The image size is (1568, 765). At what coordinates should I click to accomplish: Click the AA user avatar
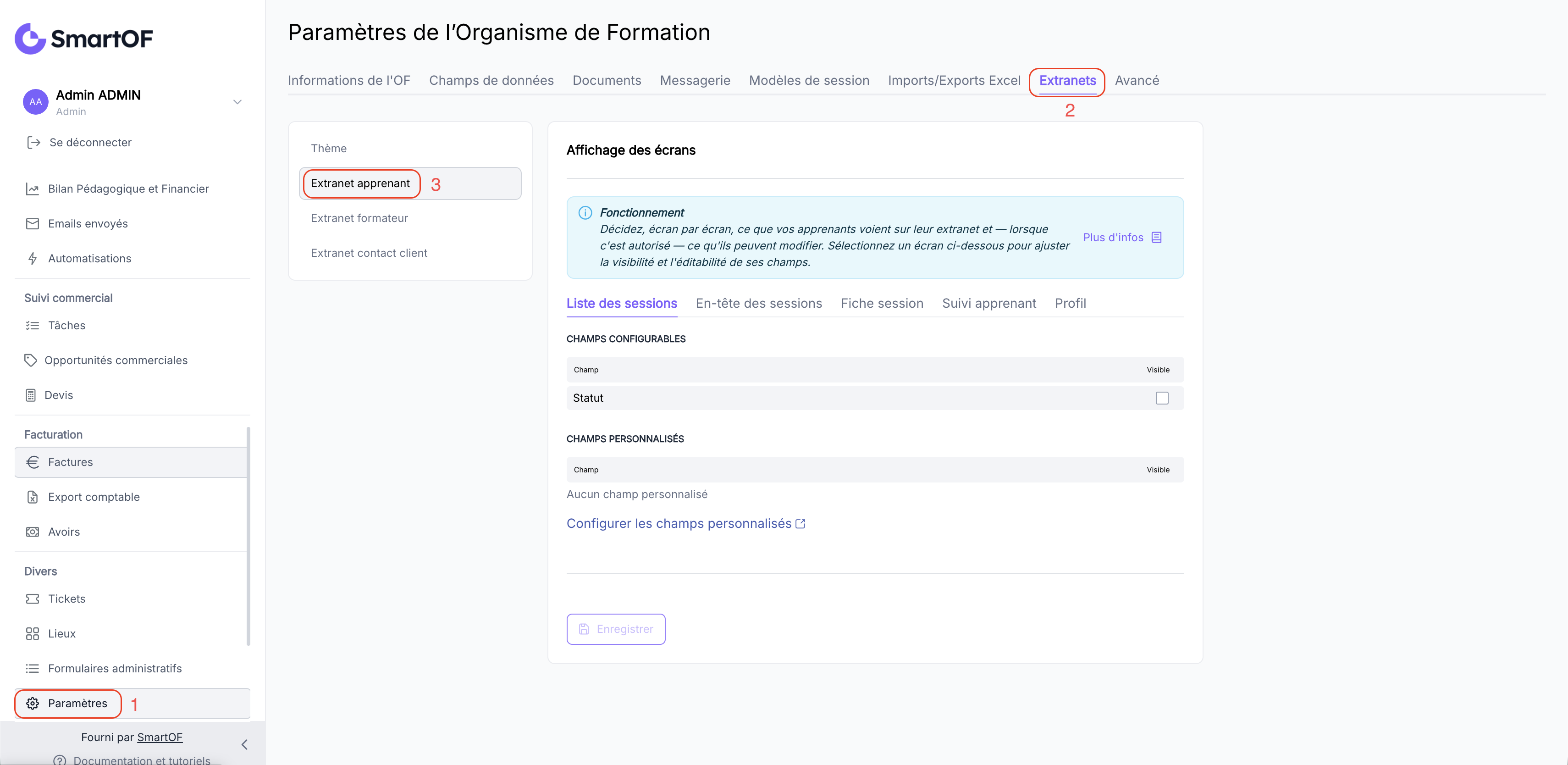[x=35, y=102]
